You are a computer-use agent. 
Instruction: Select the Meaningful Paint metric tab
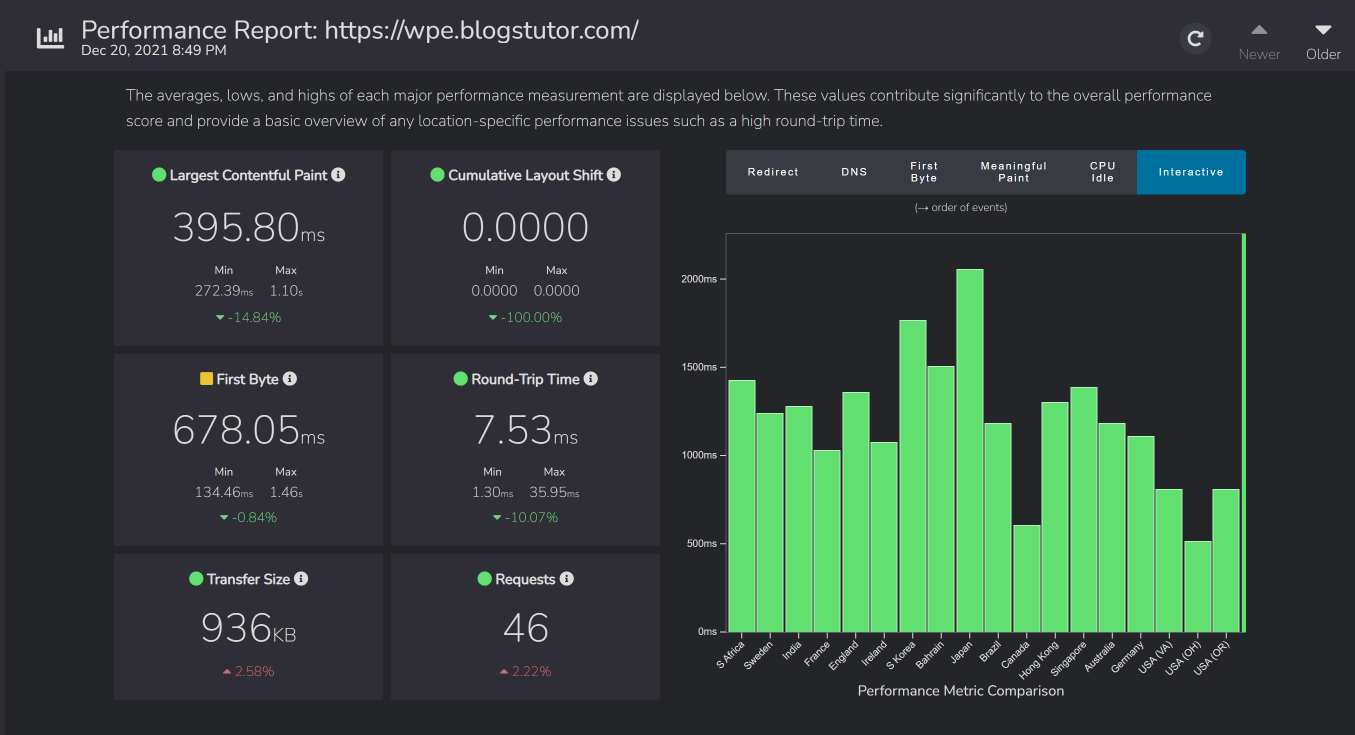(1013, 172)
